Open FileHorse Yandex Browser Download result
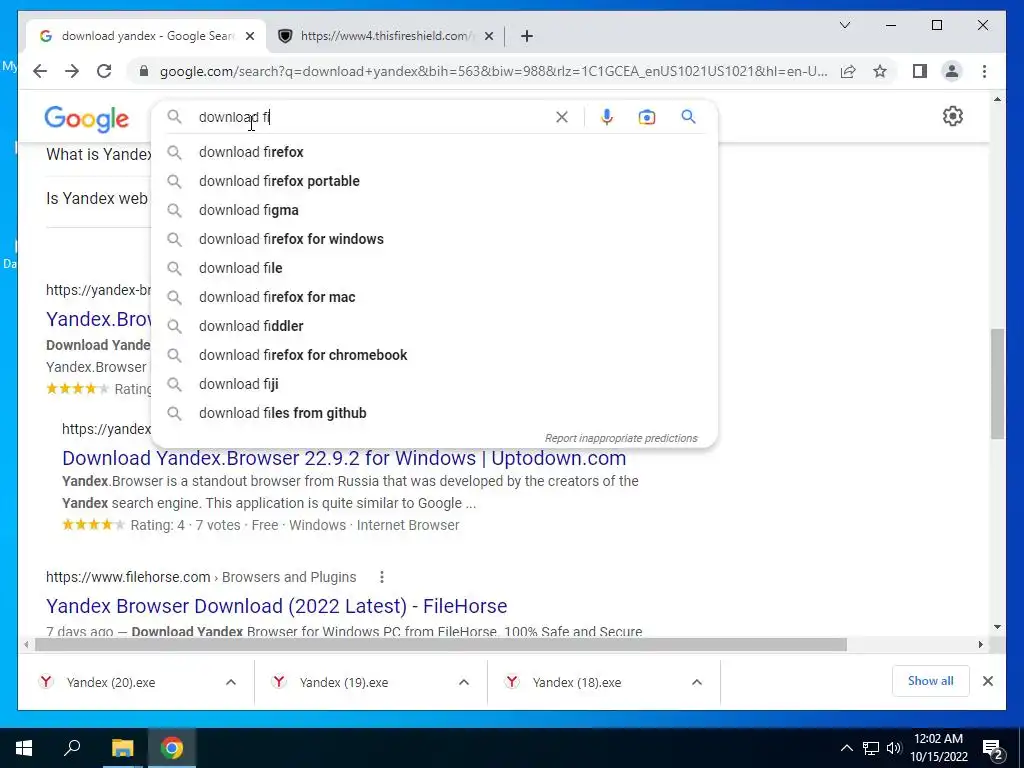1024x768 pixels. click(x=276, y=606)
